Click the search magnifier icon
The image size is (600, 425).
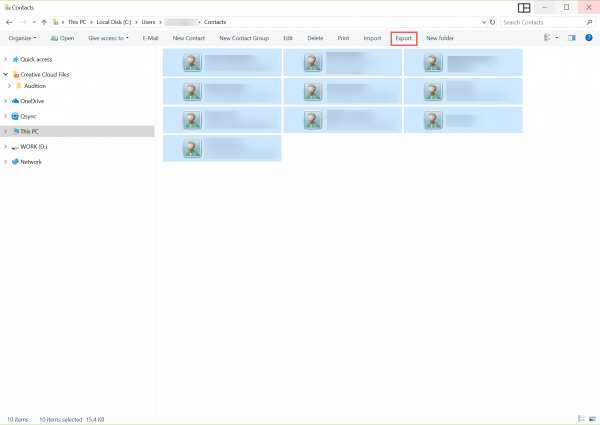click(589, 22)
